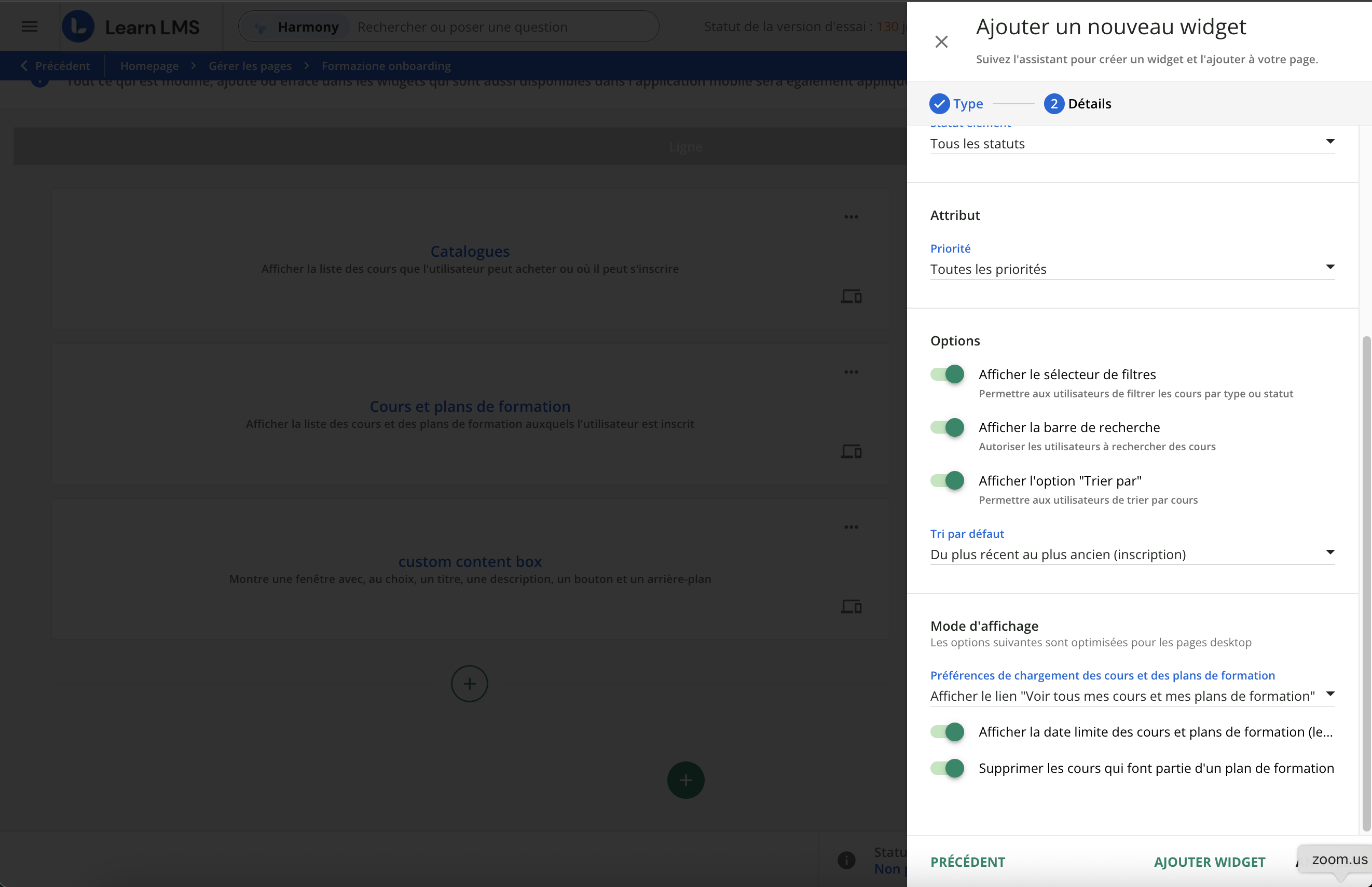Open Gérer les pages breadcrumb
Viewport: 1372px width, 887px height.
(250, 66)
